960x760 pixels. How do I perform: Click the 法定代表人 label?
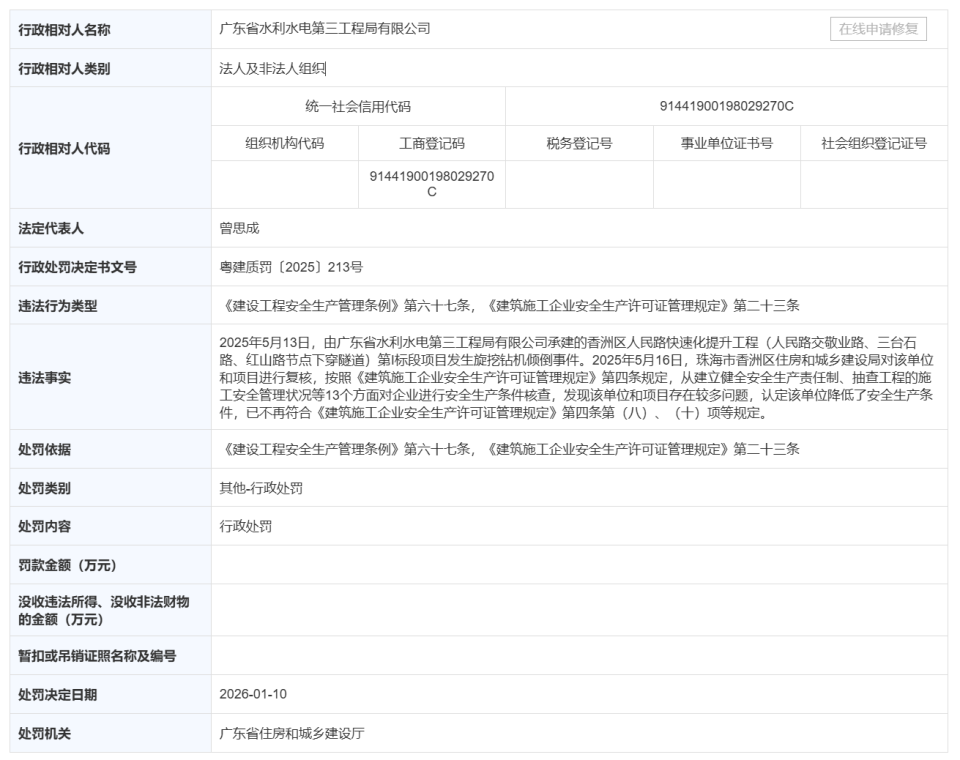point(51,228)
